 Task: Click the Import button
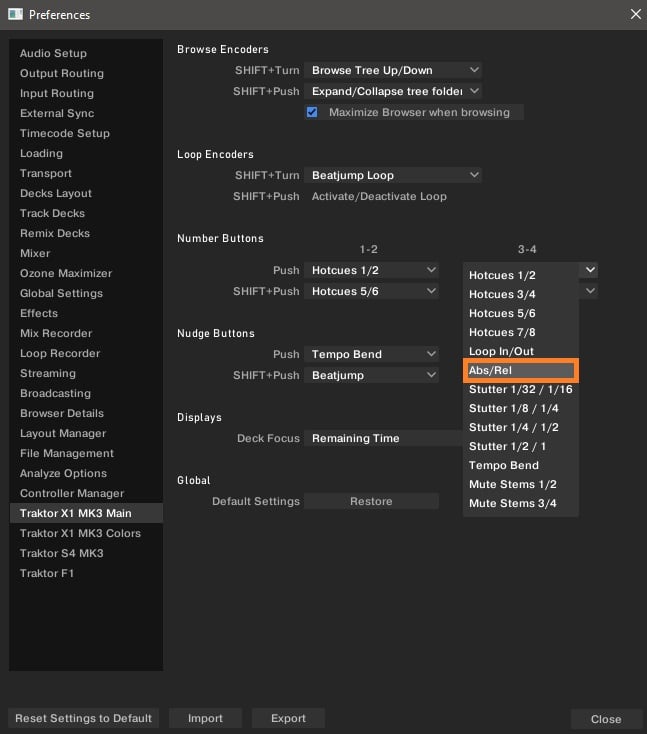(x=205, y=719)
